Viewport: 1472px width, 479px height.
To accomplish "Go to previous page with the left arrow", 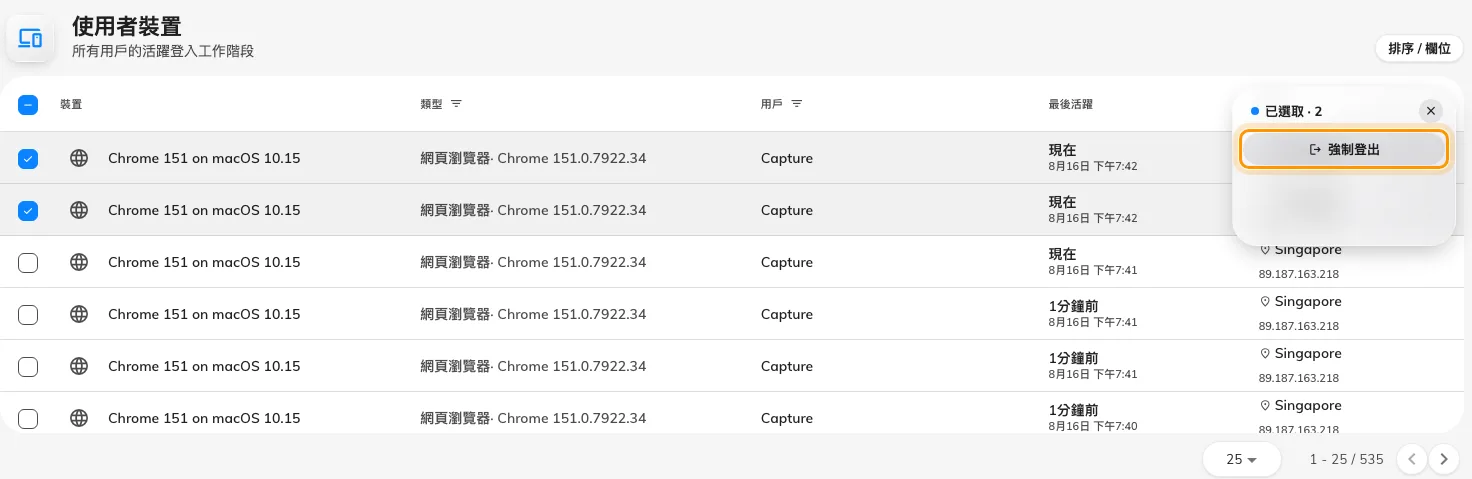I will point(1411,459).
